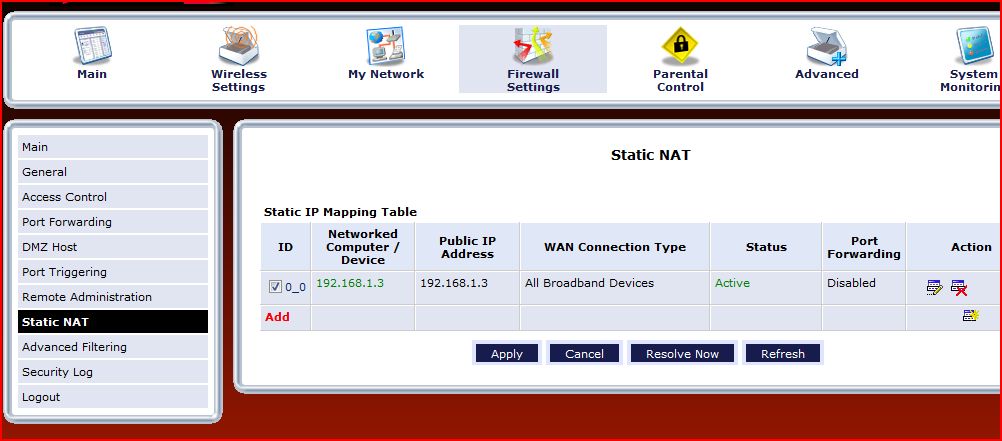Image resolution: width=1002 pixels, height=441 pixels.
Task: Open General firewall settings
Action: [x=113, y=172]
